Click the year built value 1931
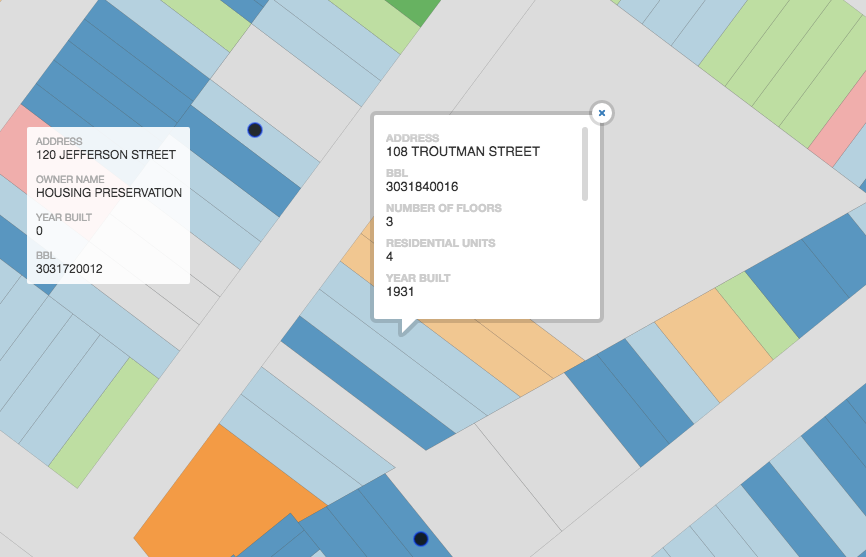The width and height of the screenshot is (866, 557). point(400,292)
